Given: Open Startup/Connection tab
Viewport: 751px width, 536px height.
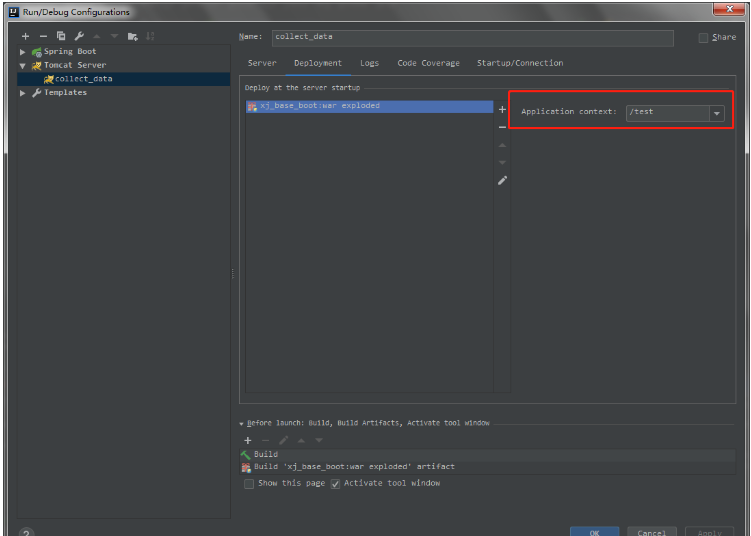Looking at the screenshot, I should [520, 63].
